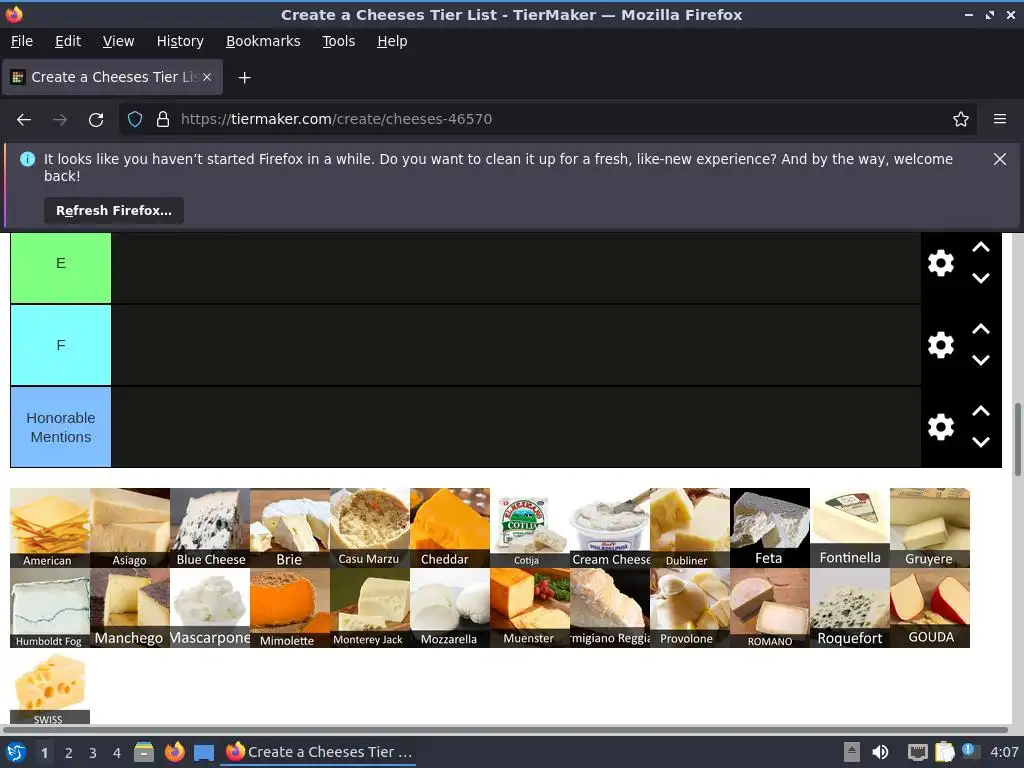Viewport: 1024px width, 768px height.
Task: Open the View menu
Action: (118, 41)
